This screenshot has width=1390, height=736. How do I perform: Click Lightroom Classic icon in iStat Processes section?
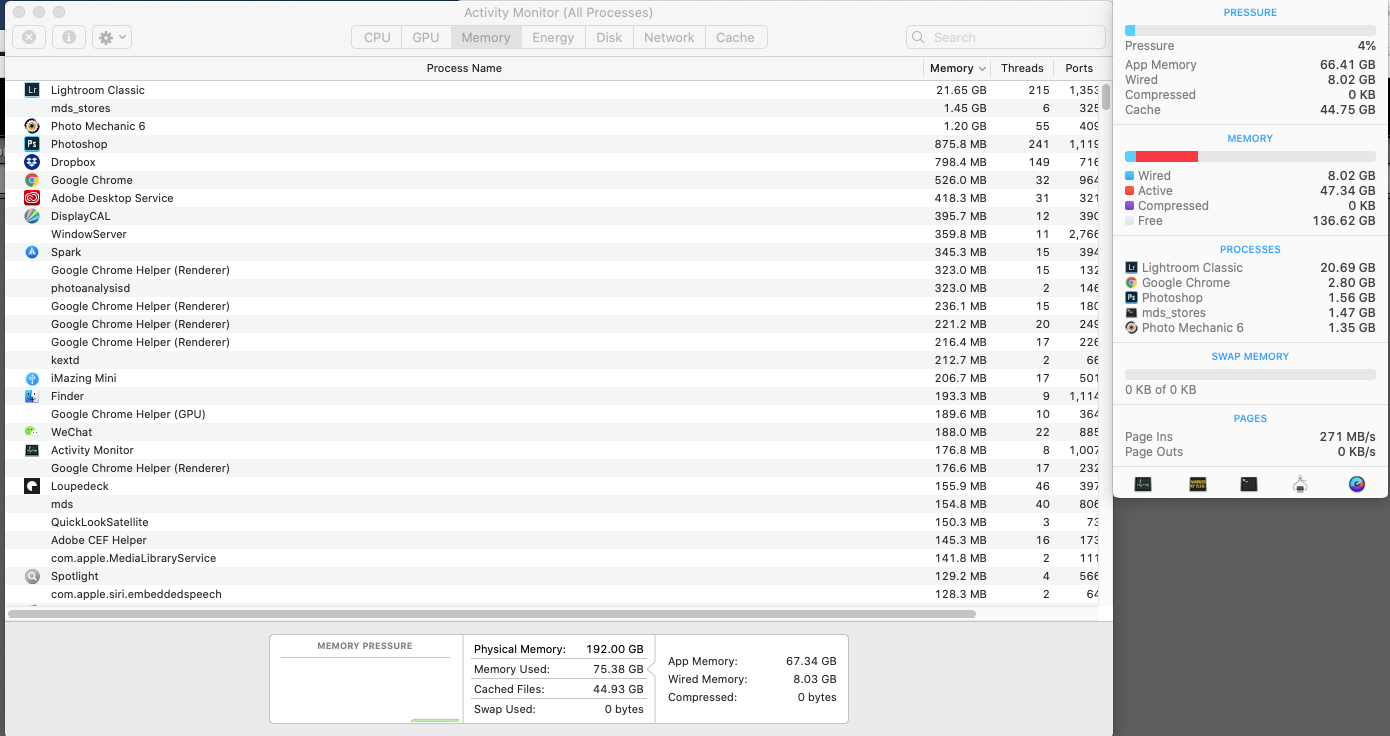(1132, 268)
